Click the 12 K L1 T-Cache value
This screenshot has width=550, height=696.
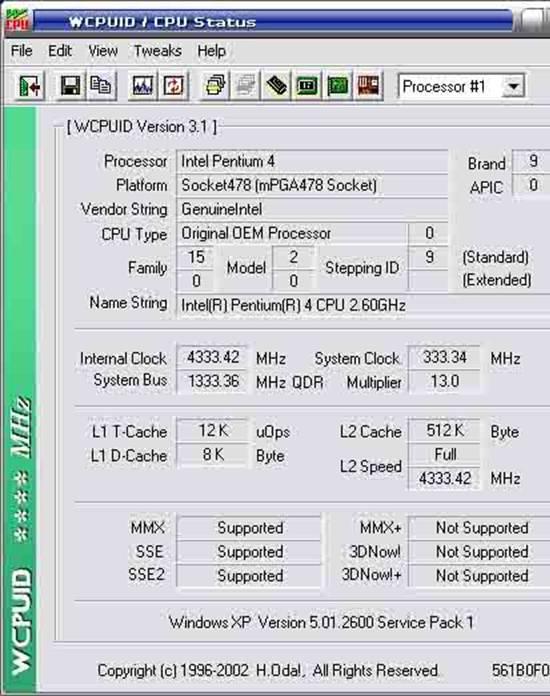point(213,430)
